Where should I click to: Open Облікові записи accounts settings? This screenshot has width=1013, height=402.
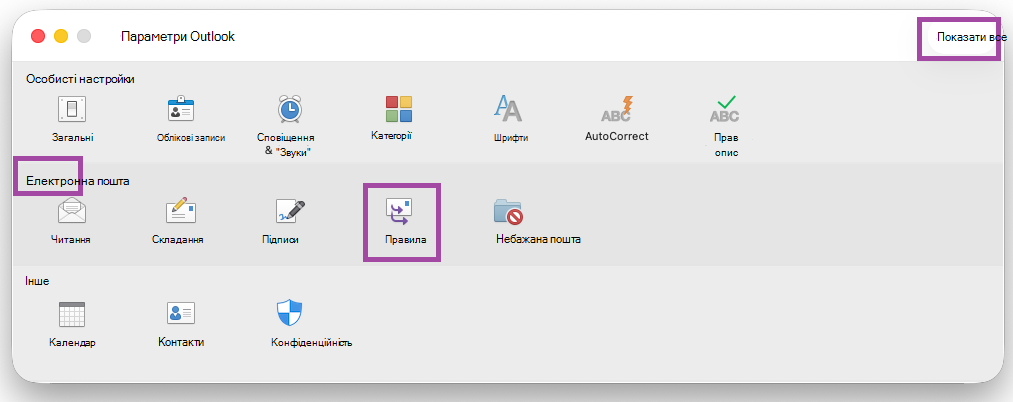pos(181,109)
